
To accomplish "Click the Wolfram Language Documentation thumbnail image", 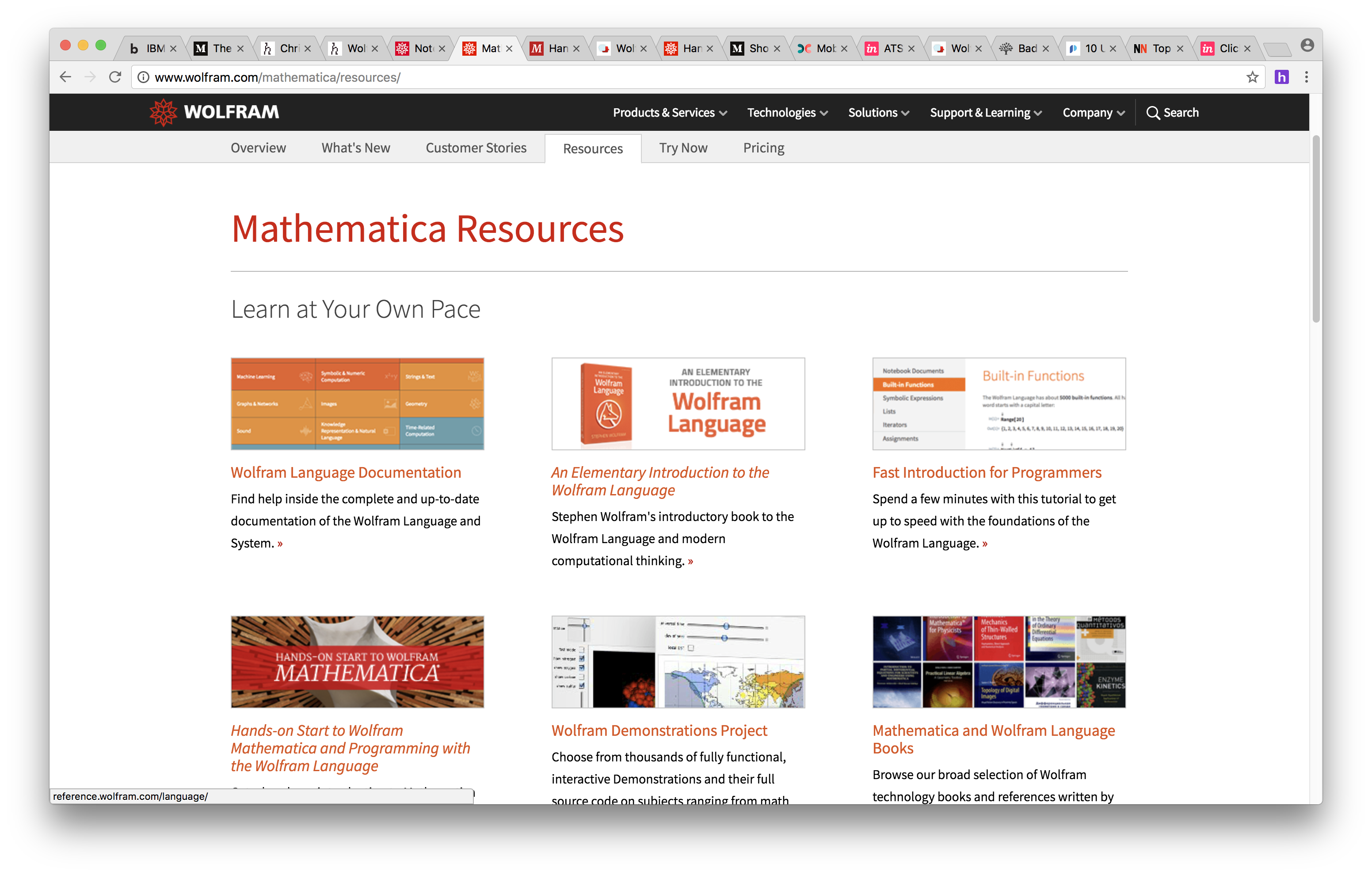I will point(357,404).
